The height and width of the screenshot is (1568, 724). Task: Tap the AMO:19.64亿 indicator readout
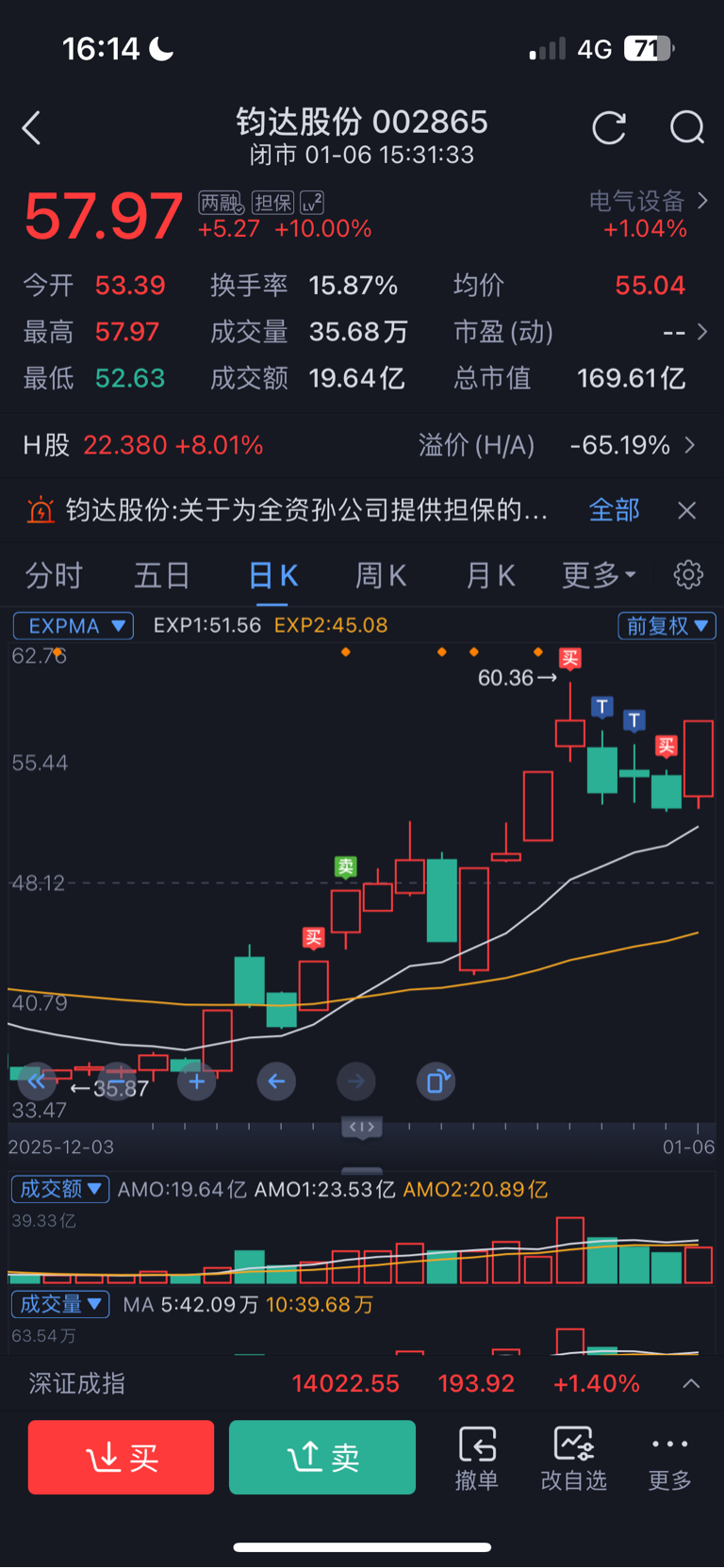(183, 1189)
